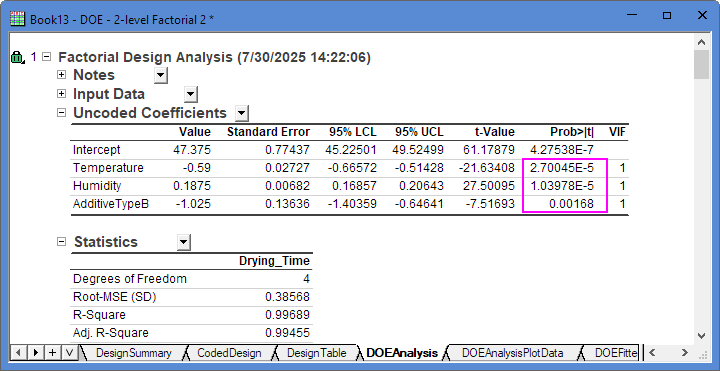Image resolution: width=720 pixels, height=371 pixels.
Task: Open the sheet list V button
Action: 69,353
